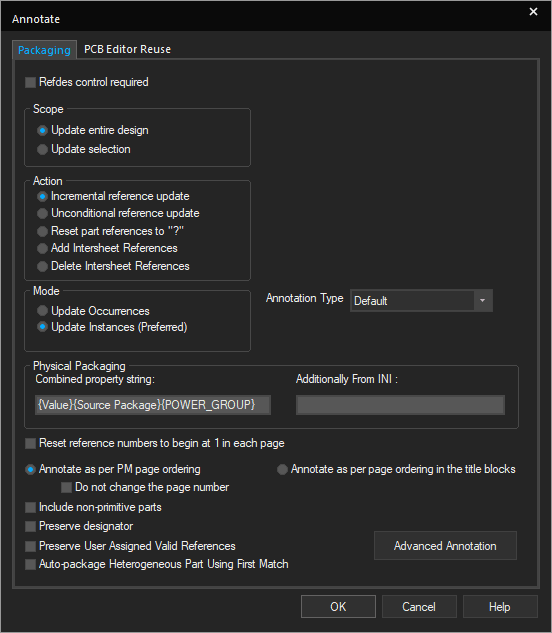Cancel the Annotate dialog

pyautogui.click(x=419, y=606)
